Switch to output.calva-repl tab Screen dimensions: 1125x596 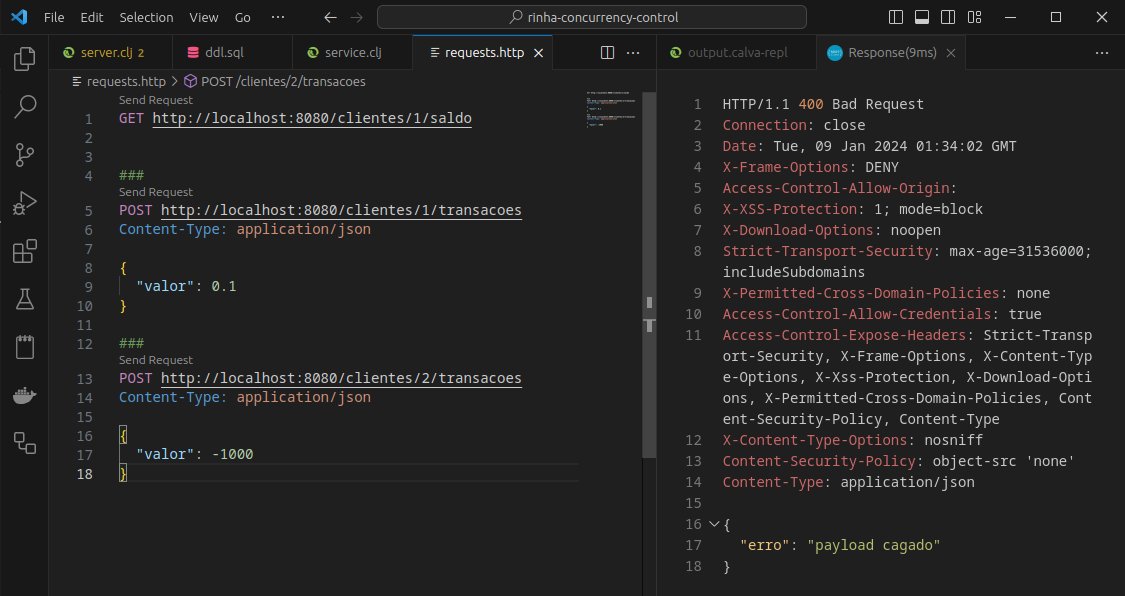[736, 52]
